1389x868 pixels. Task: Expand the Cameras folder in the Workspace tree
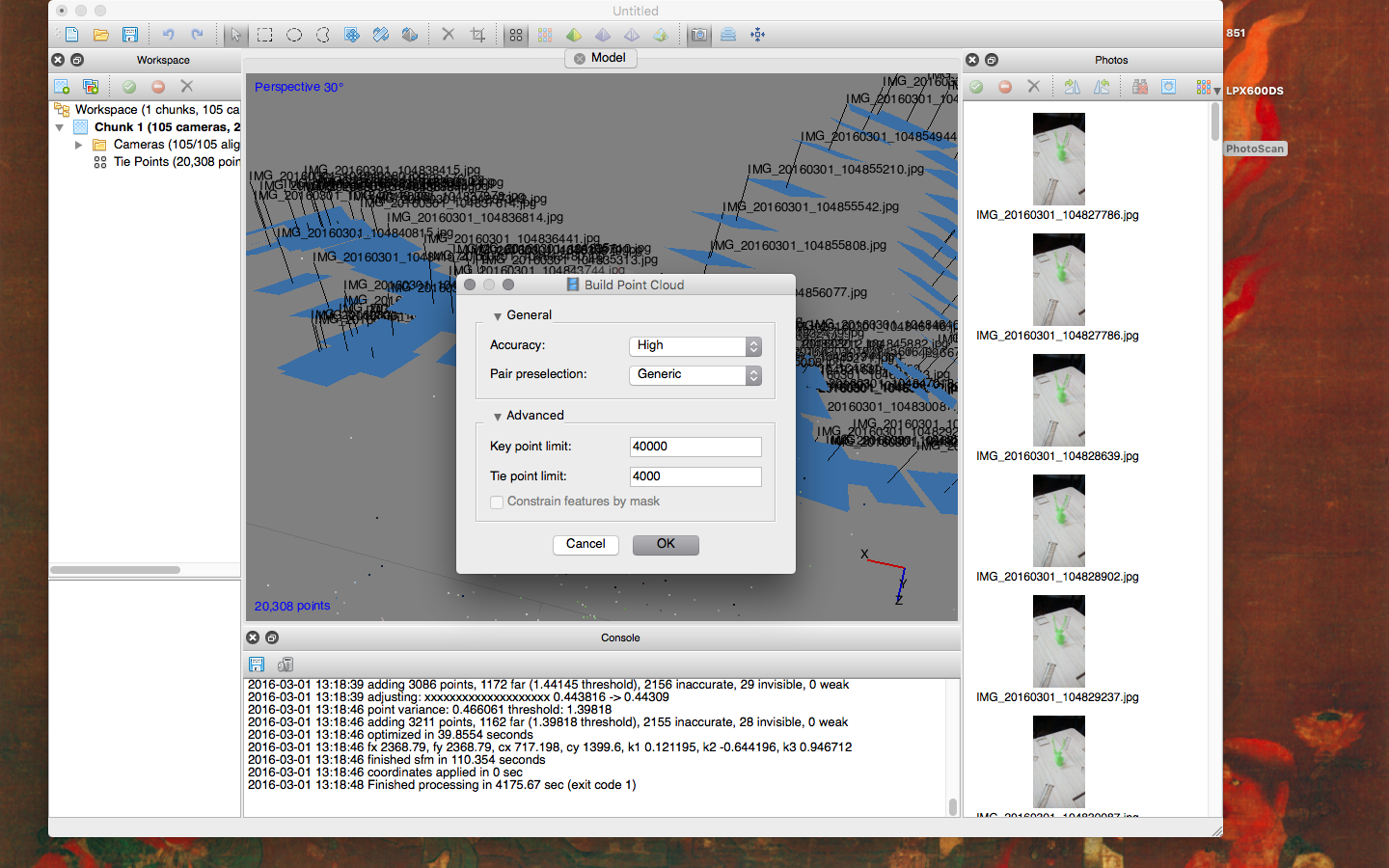coord(79,145)
